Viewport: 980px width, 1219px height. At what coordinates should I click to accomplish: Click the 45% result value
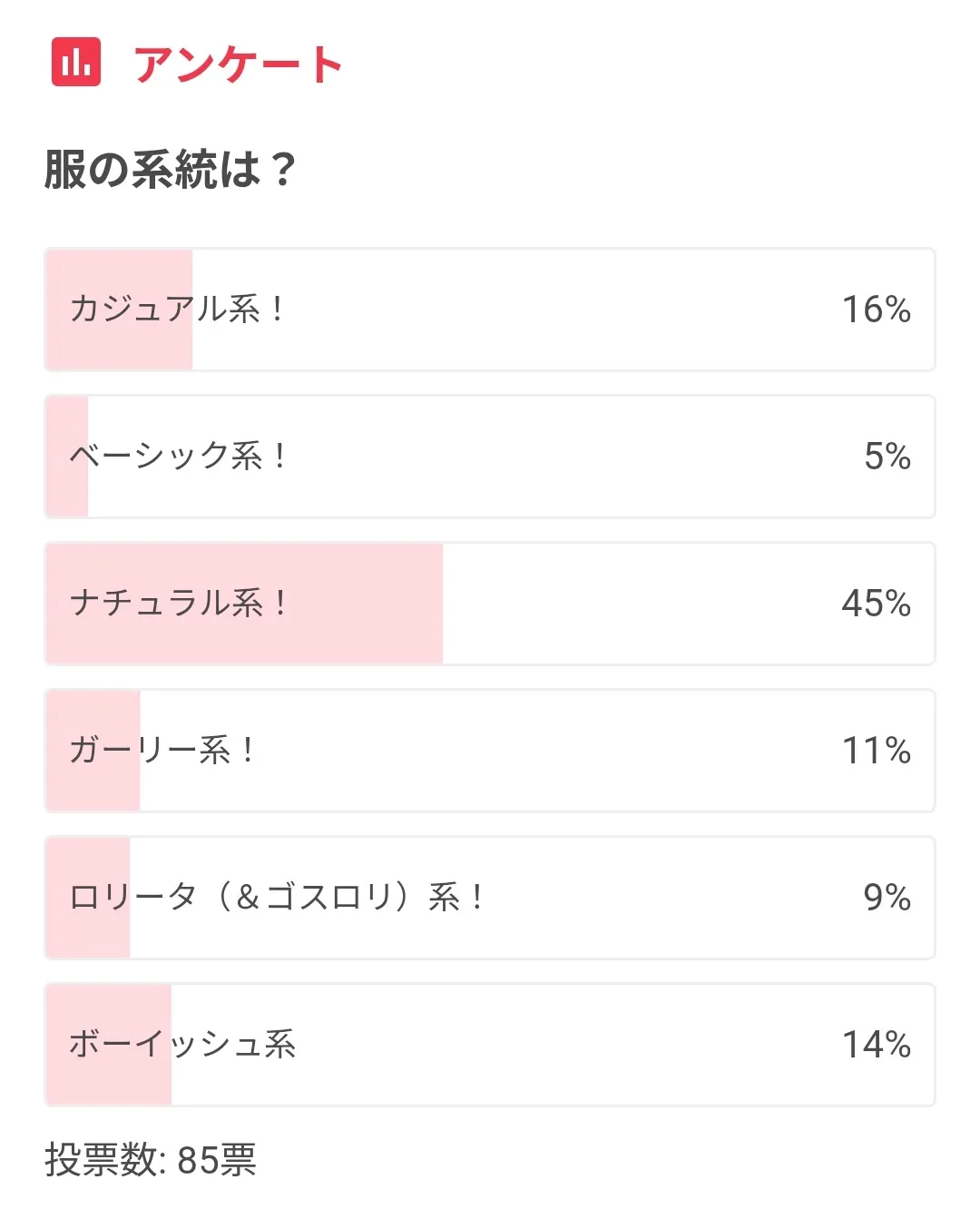876,604
